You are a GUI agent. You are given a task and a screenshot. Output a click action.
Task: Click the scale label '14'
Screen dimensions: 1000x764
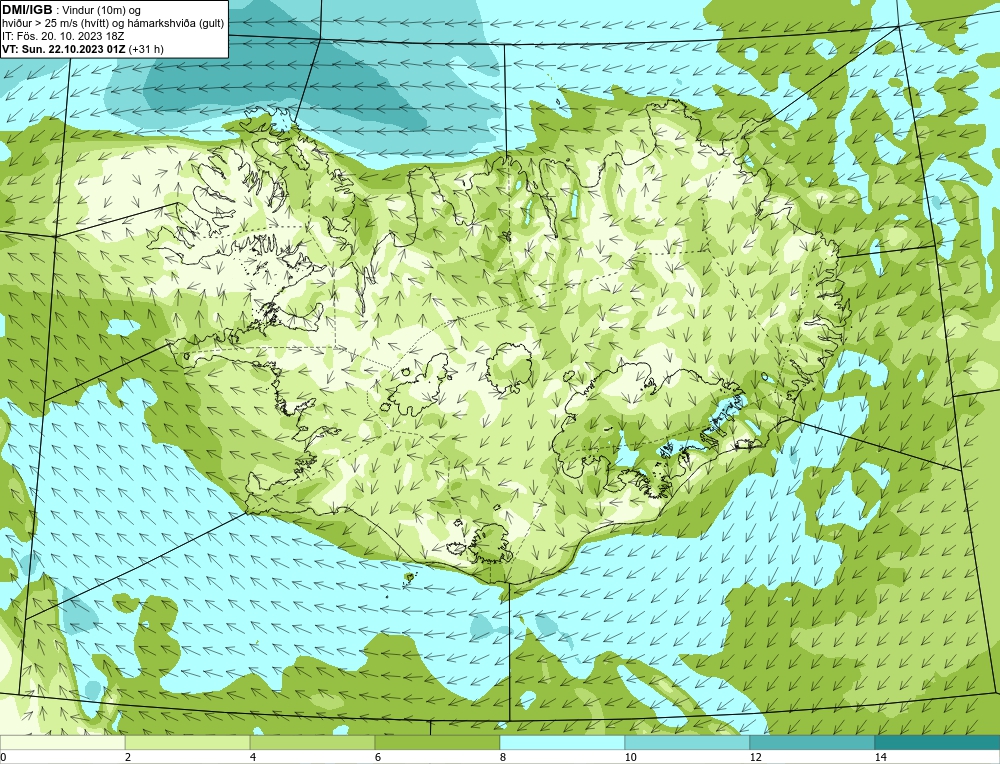pos(880,757)
